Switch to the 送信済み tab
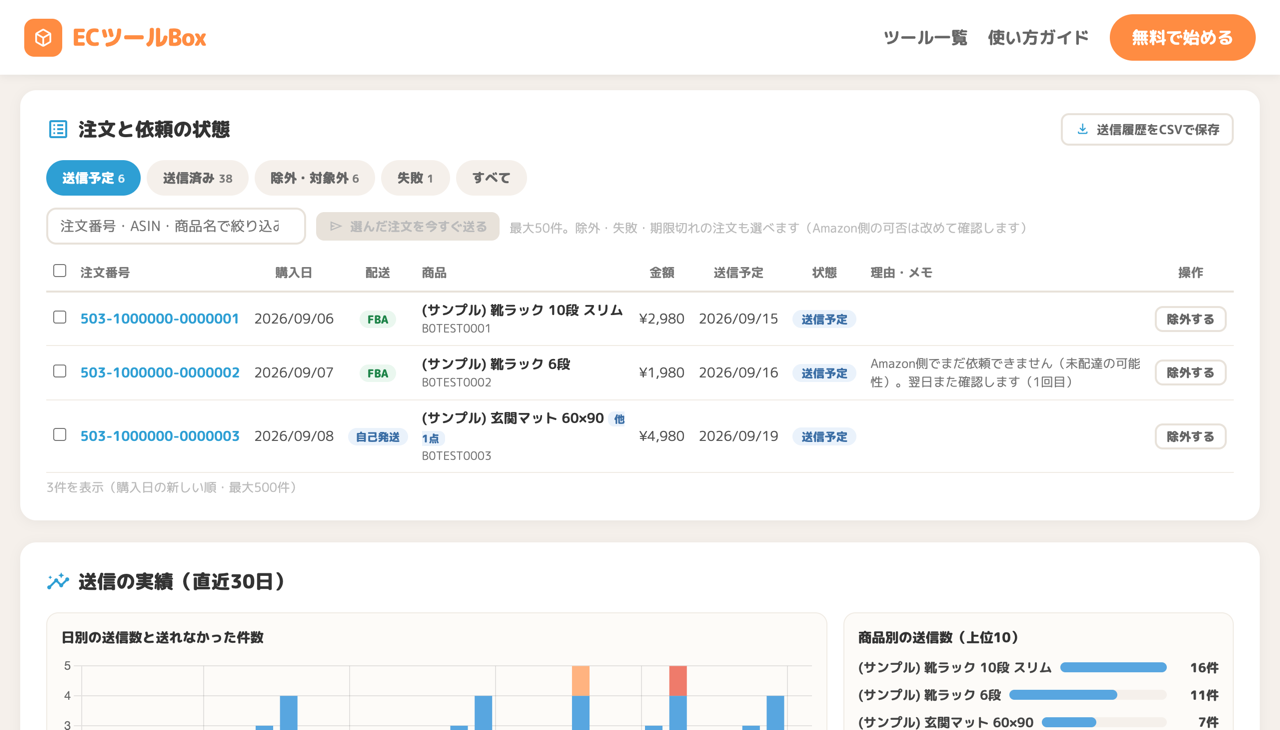Screen dimensions: 1280x730 [198, 178]
